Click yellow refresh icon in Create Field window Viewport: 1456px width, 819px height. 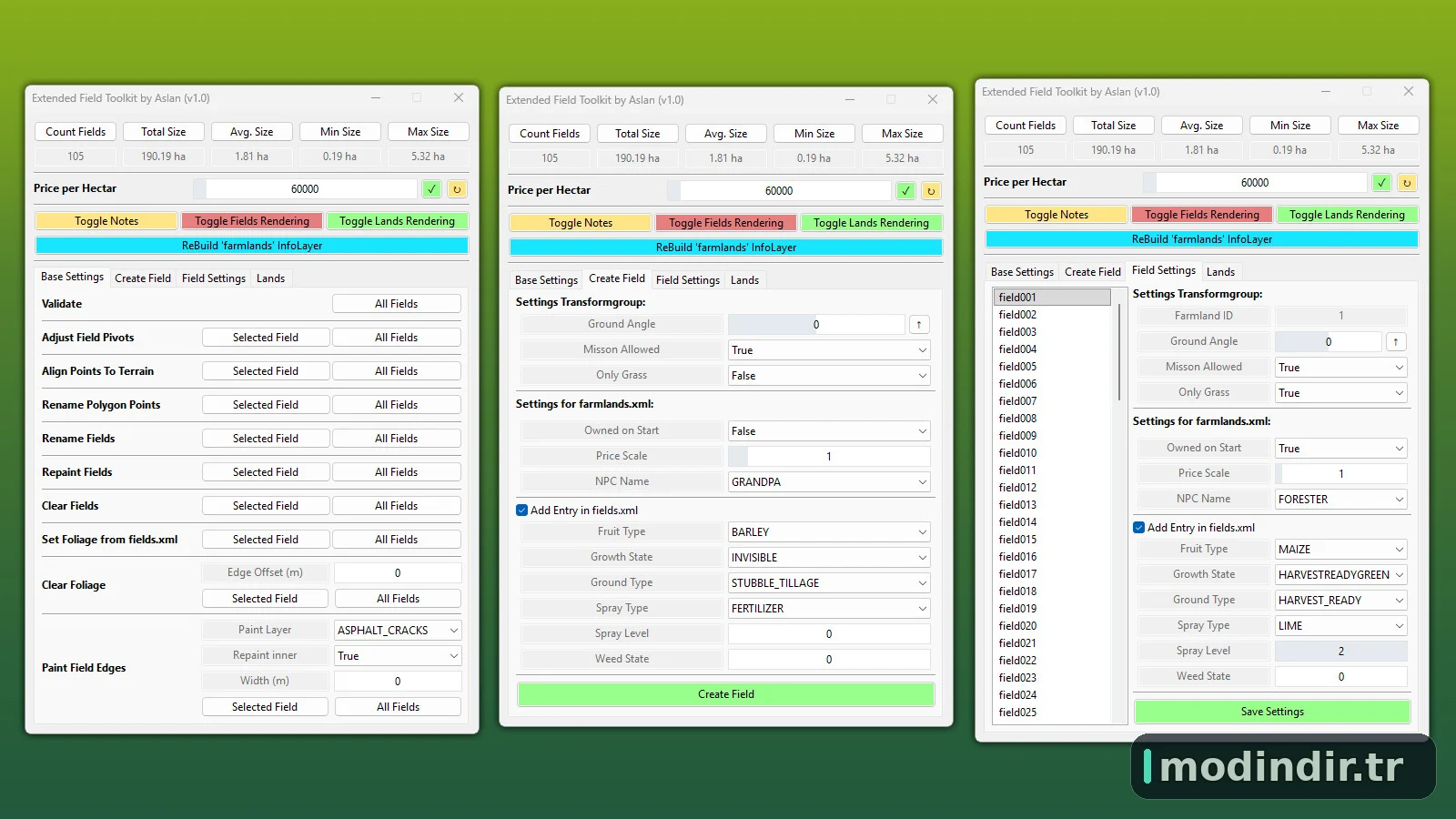pyautogui.click(x=931, y=191)
